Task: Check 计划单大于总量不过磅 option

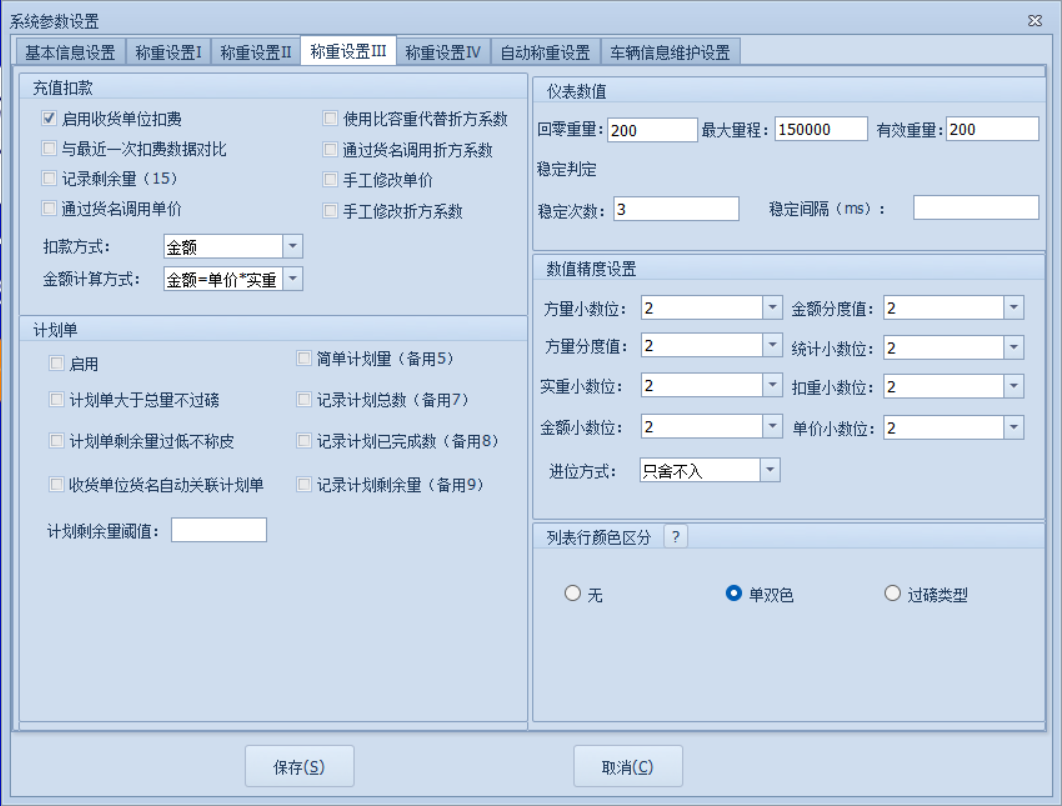Action: [57, 401]
